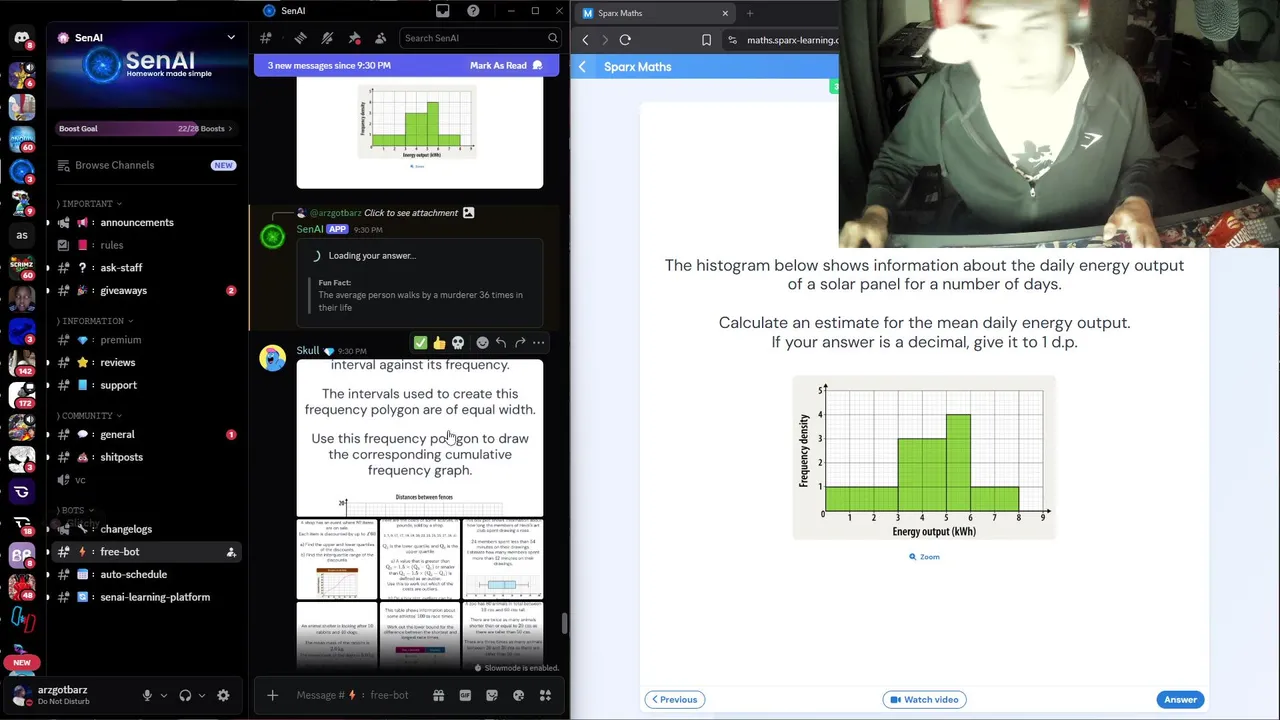The width and height of the screenshot is (1280, 720).
Task: Toggle channel notification mute bell icon
Action: [x=327, y=38]
